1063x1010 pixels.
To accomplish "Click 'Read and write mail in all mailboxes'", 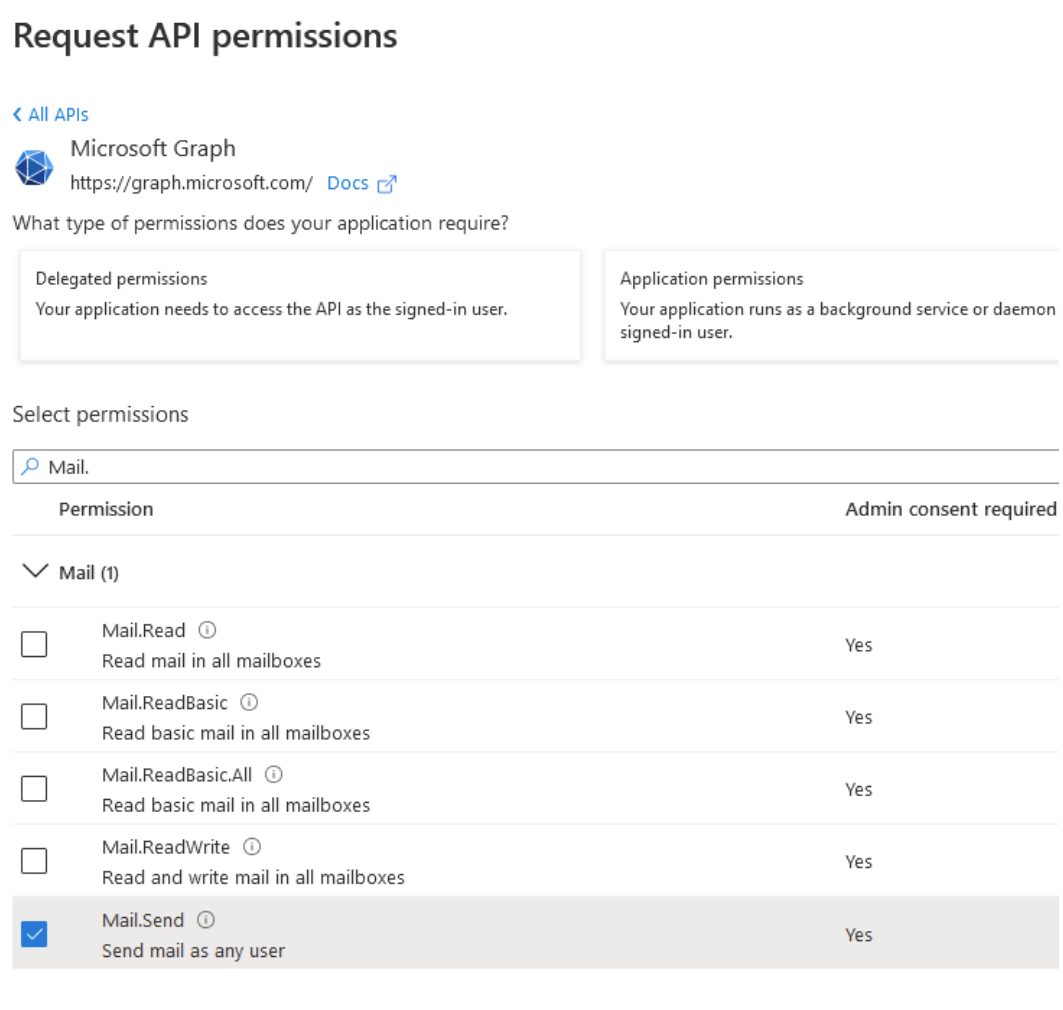I will pos(253,878).
